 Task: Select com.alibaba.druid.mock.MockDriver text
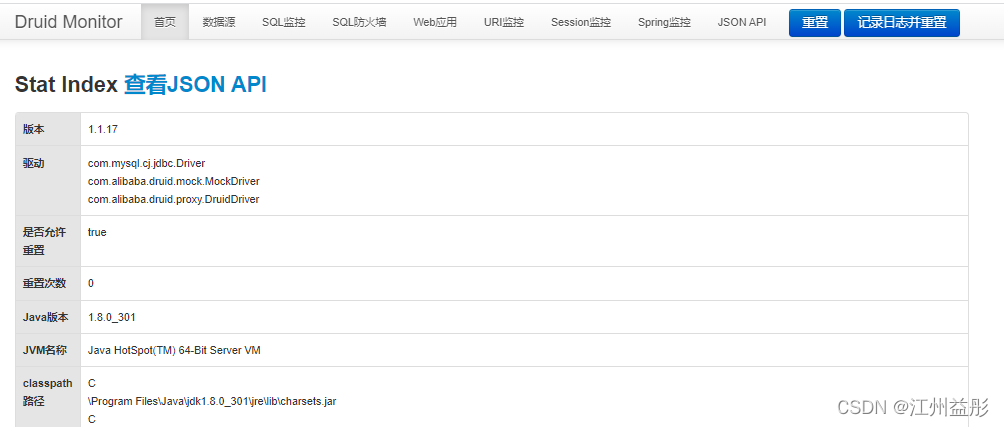pyautogui.click(x=174, y=181)
